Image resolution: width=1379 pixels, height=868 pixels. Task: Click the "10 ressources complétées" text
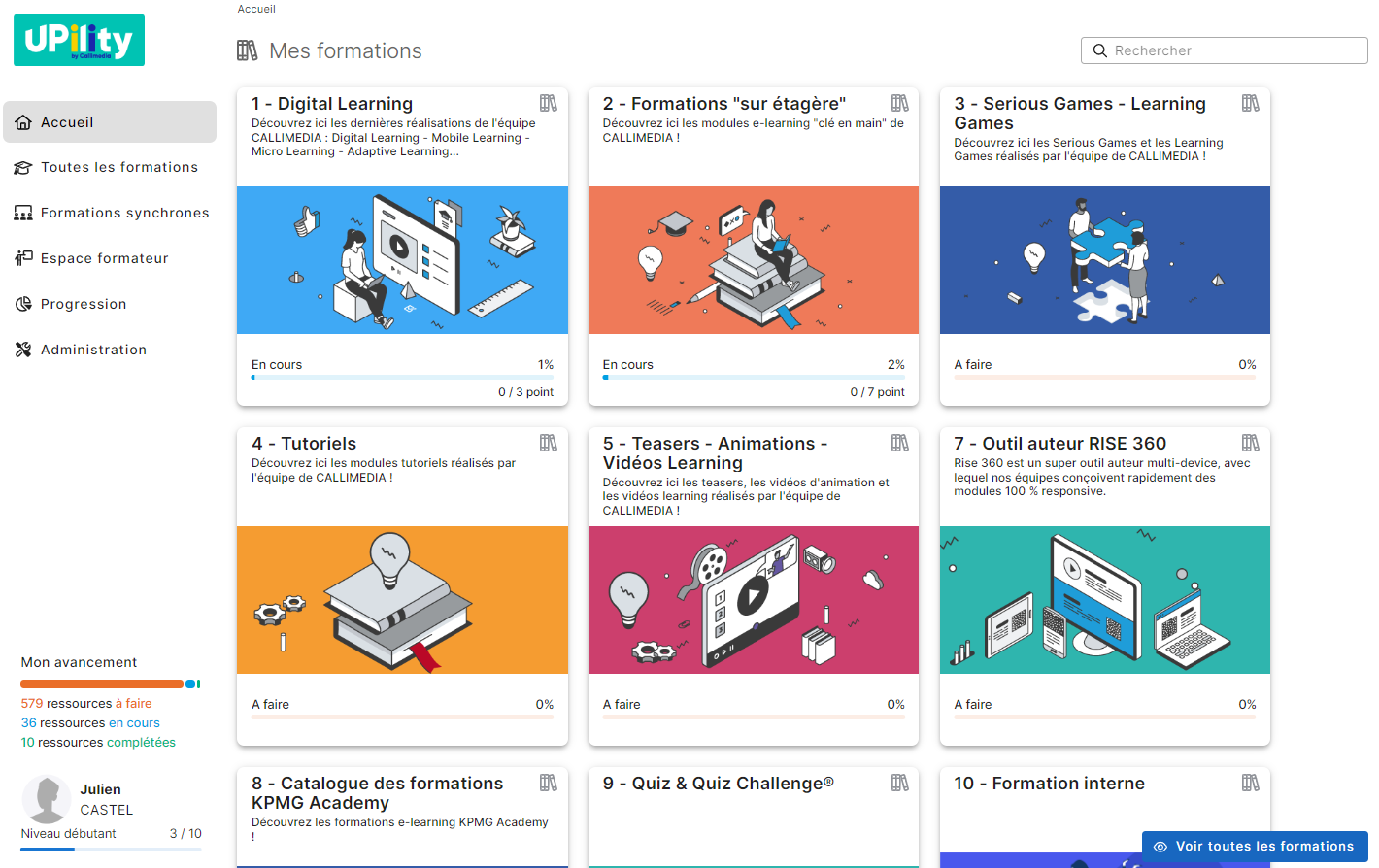point(98,743)
